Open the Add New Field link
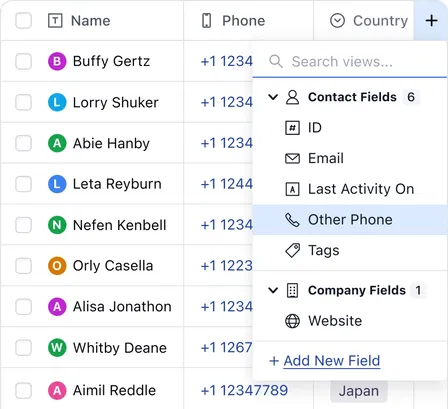The image size is (448, 409). point(332,361)
